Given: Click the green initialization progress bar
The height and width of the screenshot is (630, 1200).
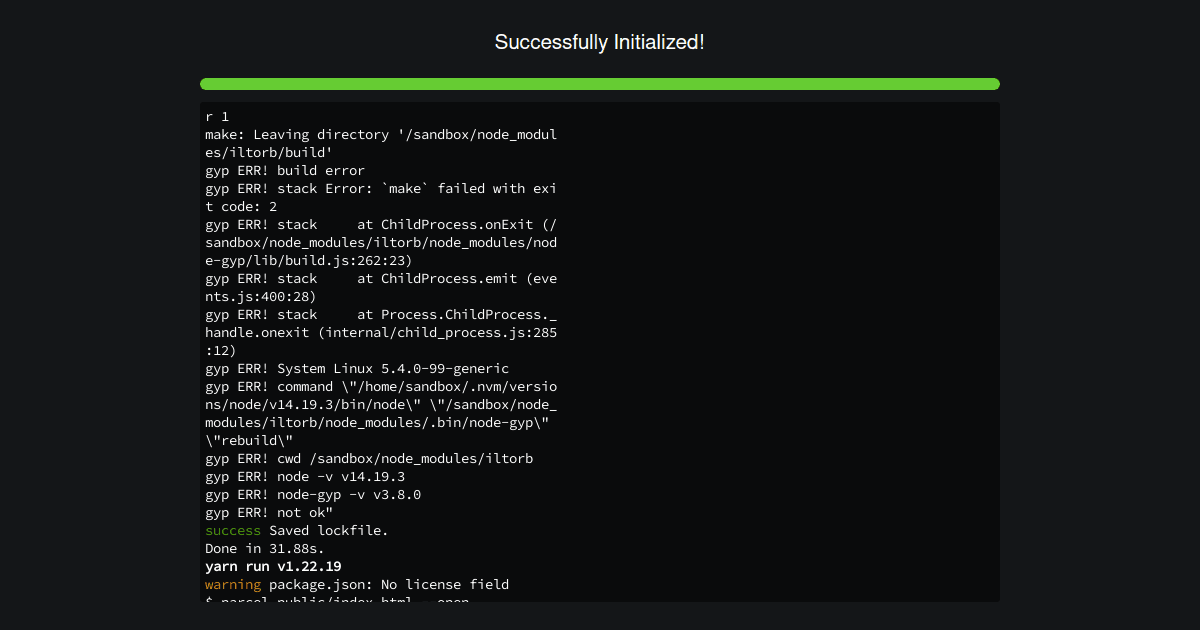Looking at the screenshot, I should 600,84.
